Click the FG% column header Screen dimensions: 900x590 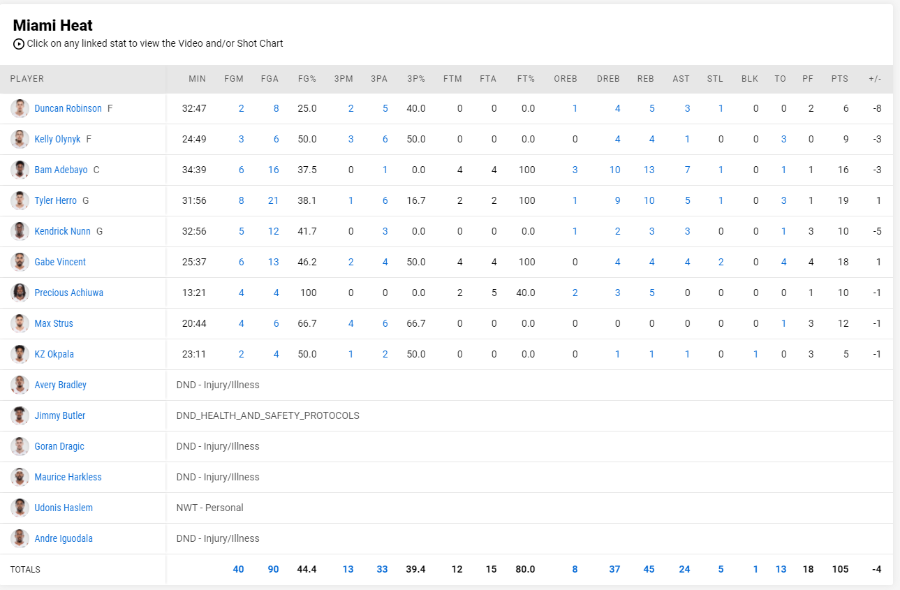point(307,79)
